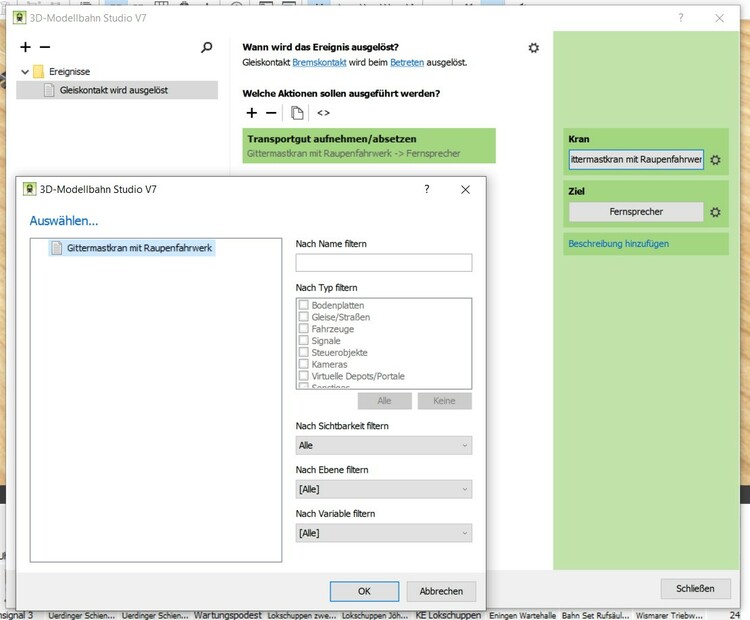Image resolution: width=750 pixels, height=620 pixels.
Task: Switch to script view with the code brackets icon
Action: [323, 113]
